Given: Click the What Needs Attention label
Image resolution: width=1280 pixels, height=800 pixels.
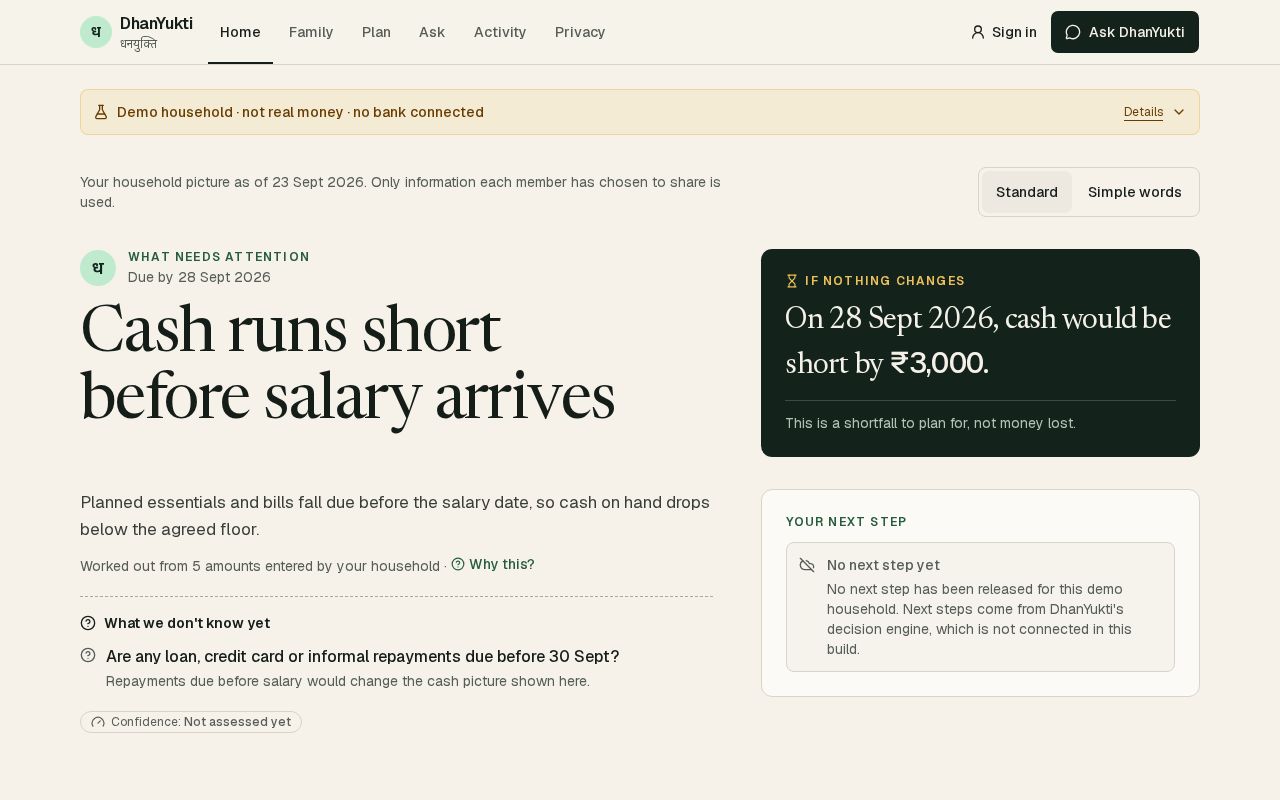Looking at the screenshot, I should click(x=219, y=257).
